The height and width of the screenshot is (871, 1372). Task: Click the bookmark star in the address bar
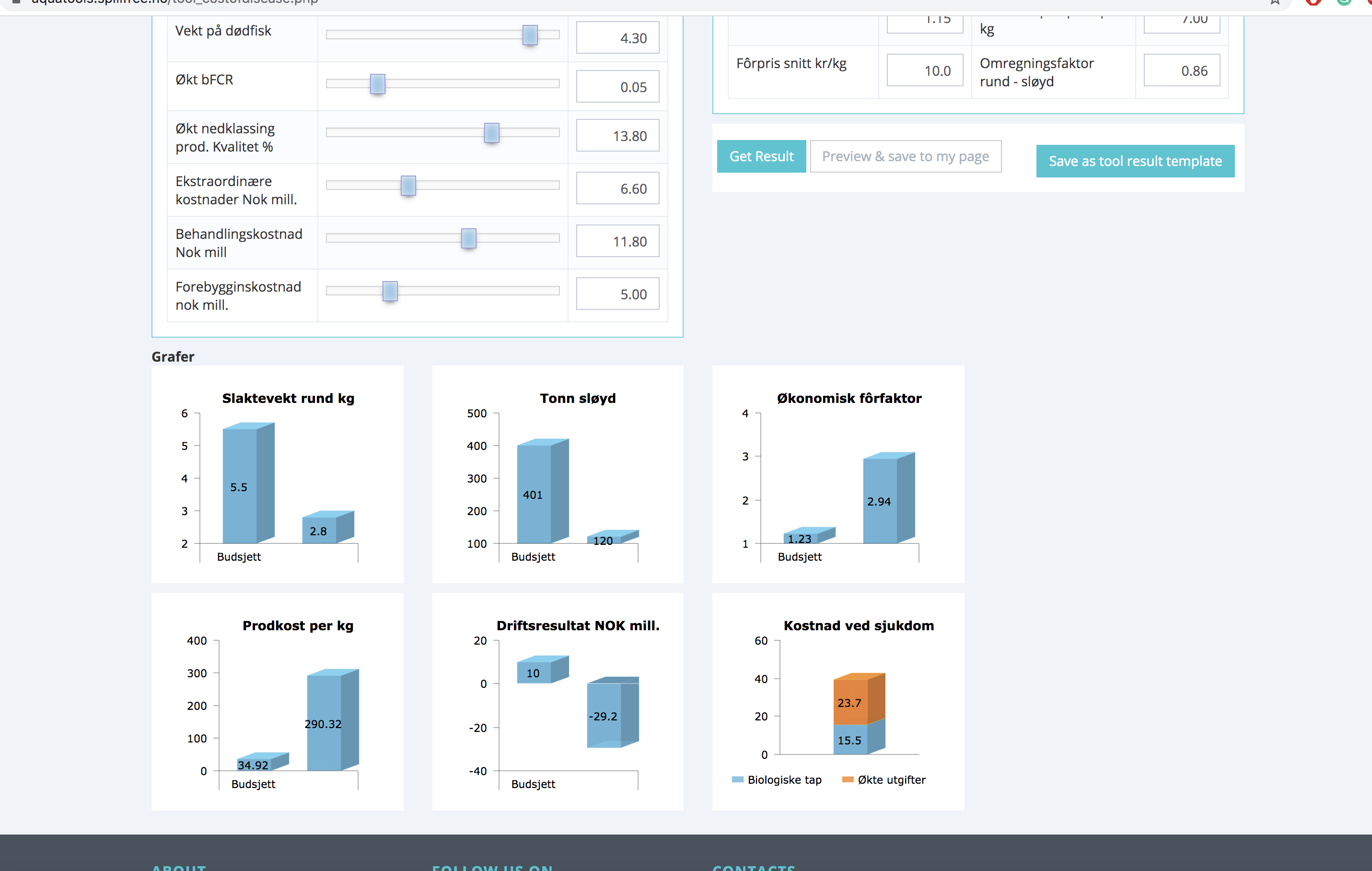coord(1275,2)
